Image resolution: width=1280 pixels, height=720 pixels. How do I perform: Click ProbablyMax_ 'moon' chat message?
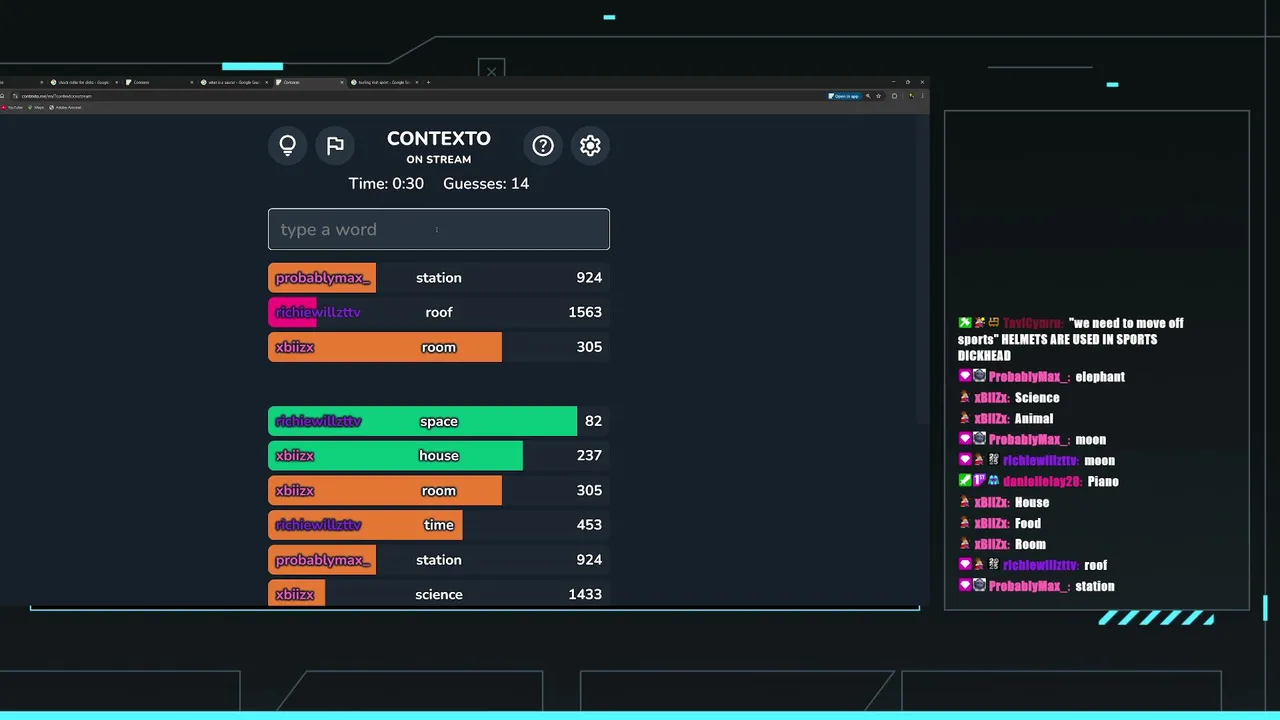(x=1031, y=440)
